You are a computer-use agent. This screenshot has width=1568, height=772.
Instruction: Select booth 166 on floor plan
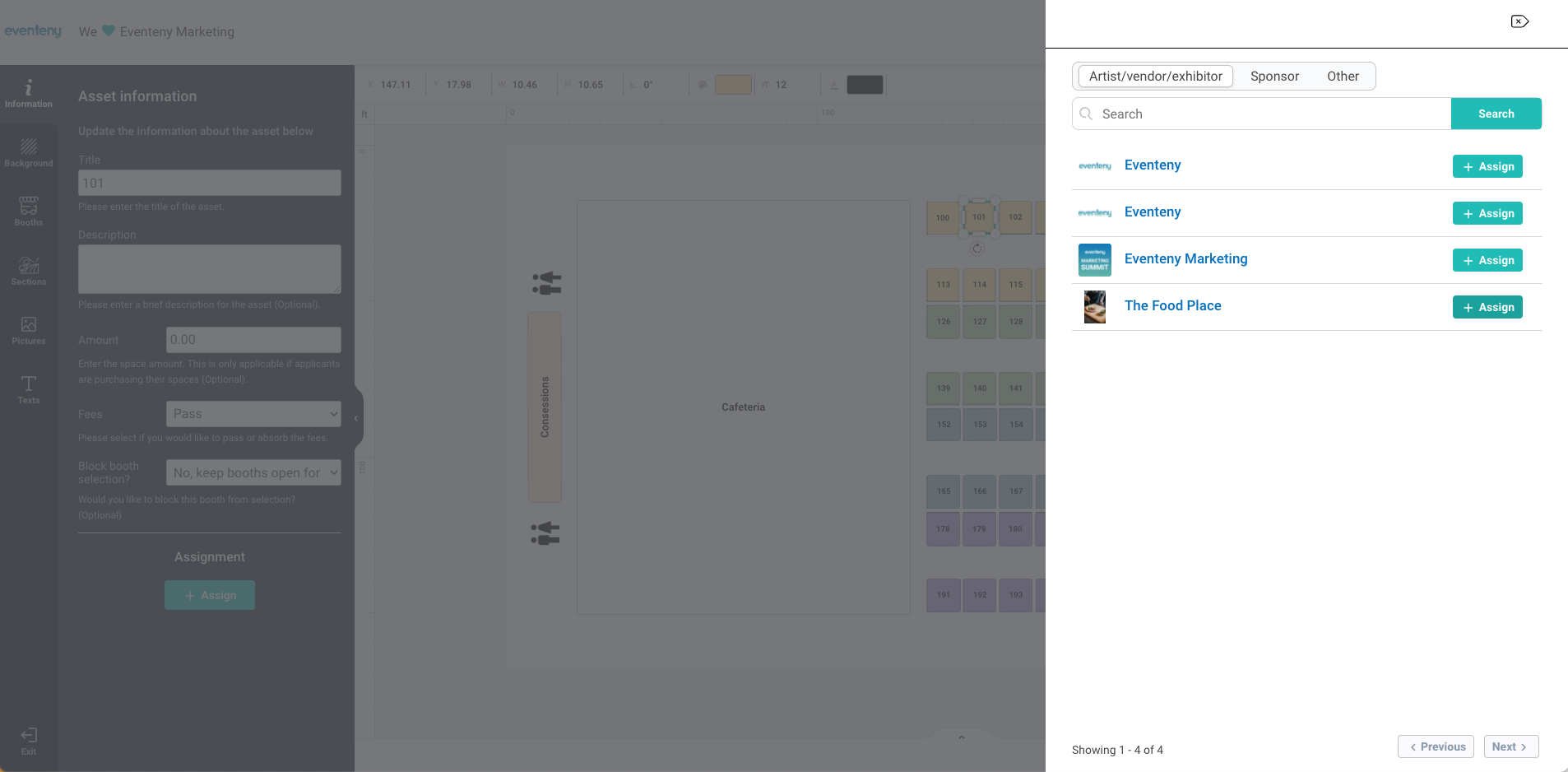(980, 491)
